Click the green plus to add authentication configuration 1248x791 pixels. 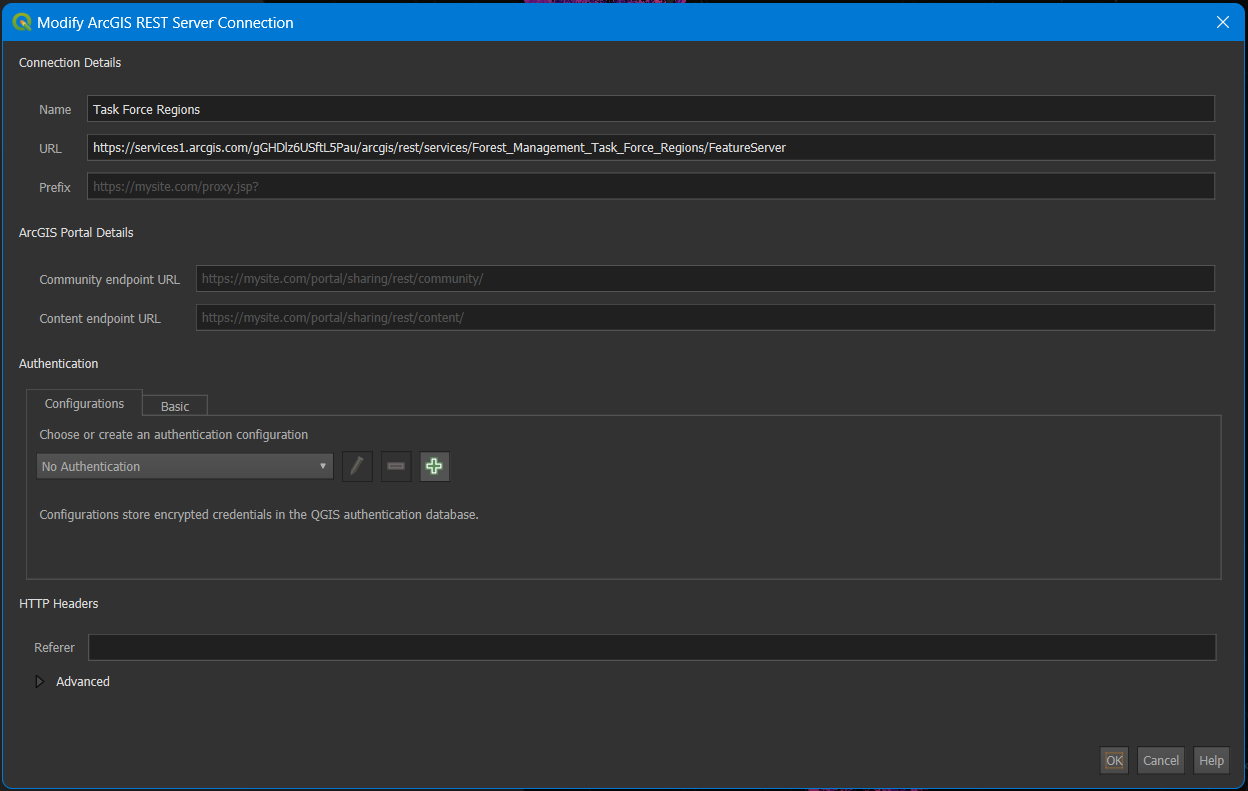[x=434, y=466]
